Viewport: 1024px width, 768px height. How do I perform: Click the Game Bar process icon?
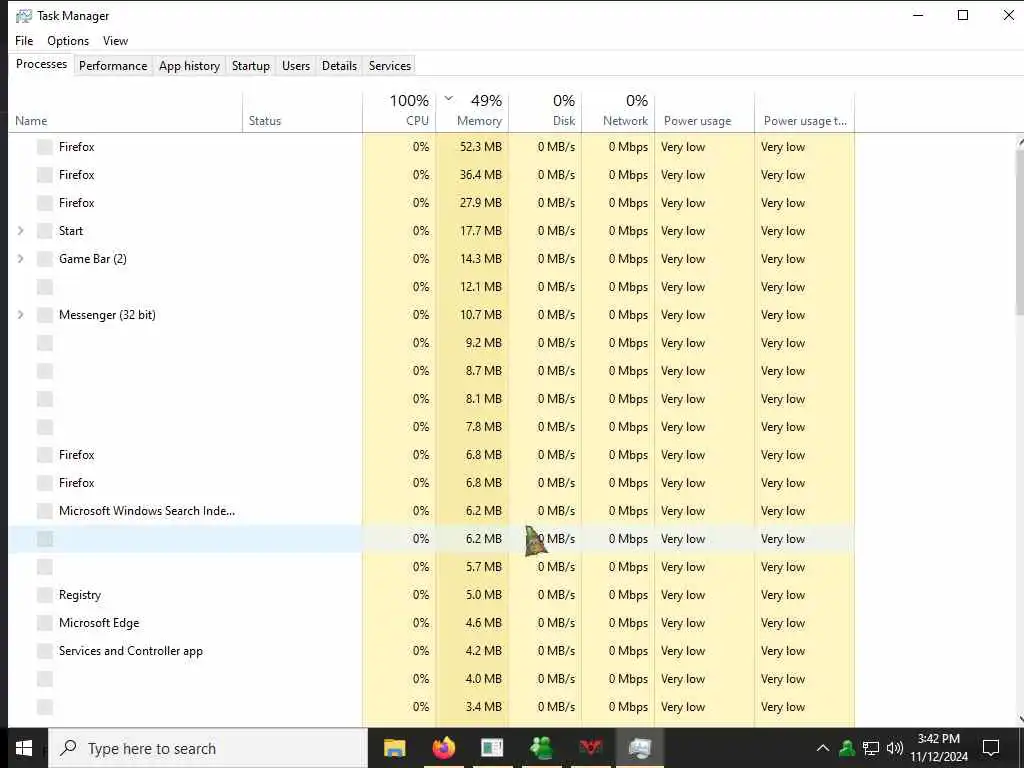(44, 259)
